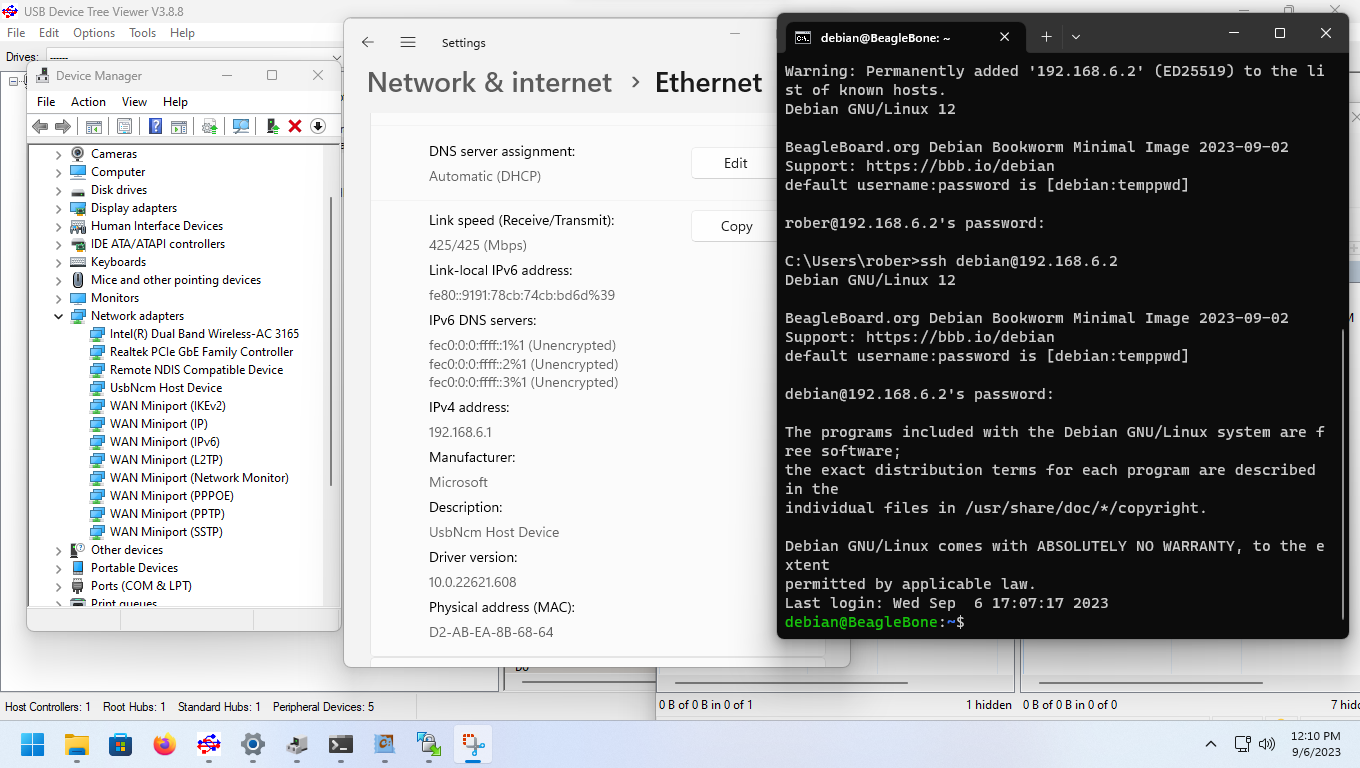Select Remote NDIS Compatible Device
This screenshot has width=1360, height=768.
196,370
